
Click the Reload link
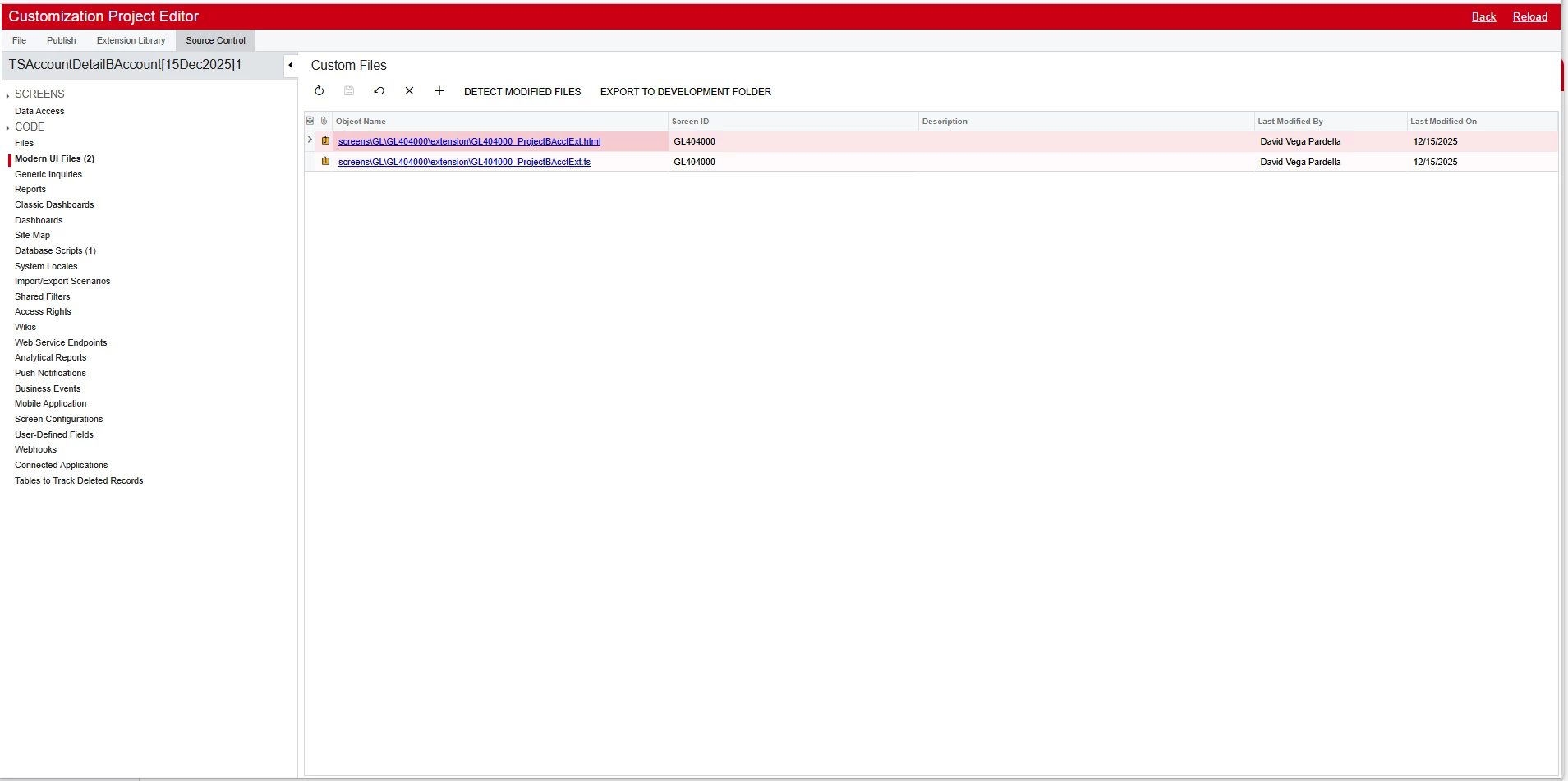1529,16
